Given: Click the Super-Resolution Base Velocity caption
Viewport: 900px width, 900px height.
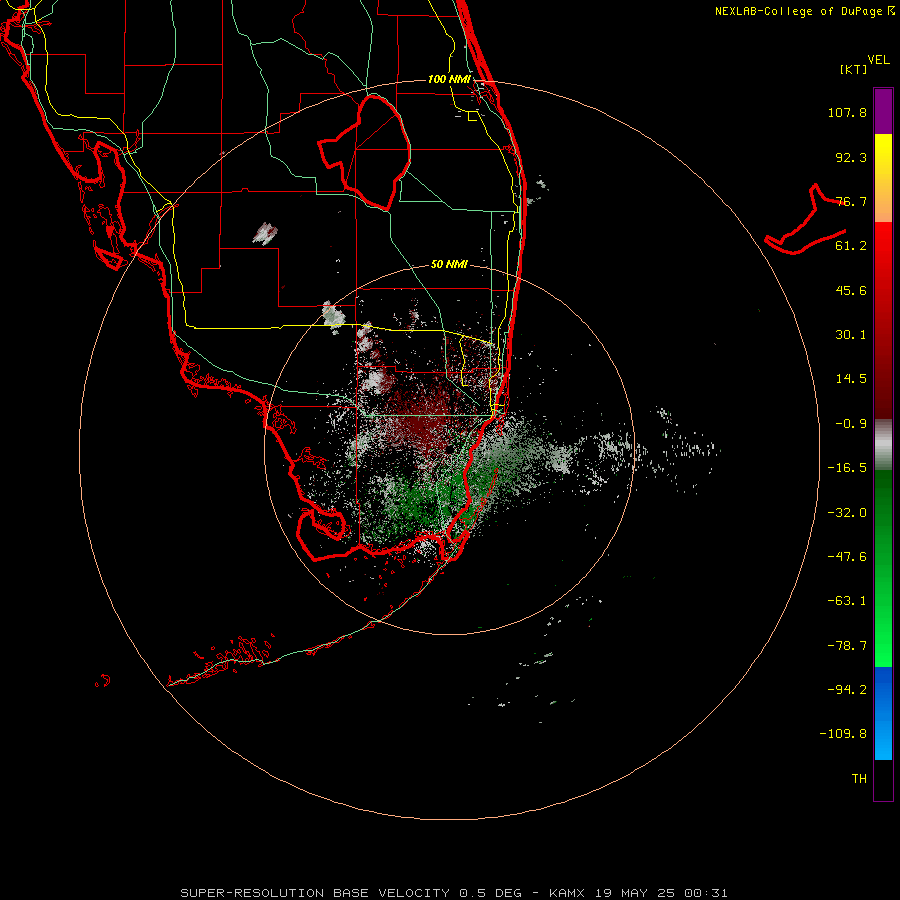Looking at the screenshot, I should coord(454,893).
